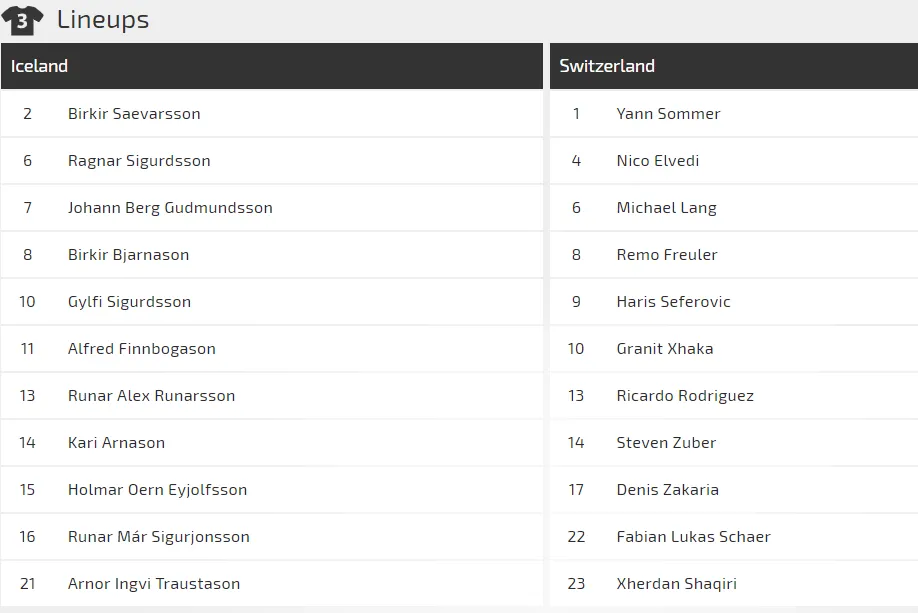Click the Lineups section heading

[103, 20]
